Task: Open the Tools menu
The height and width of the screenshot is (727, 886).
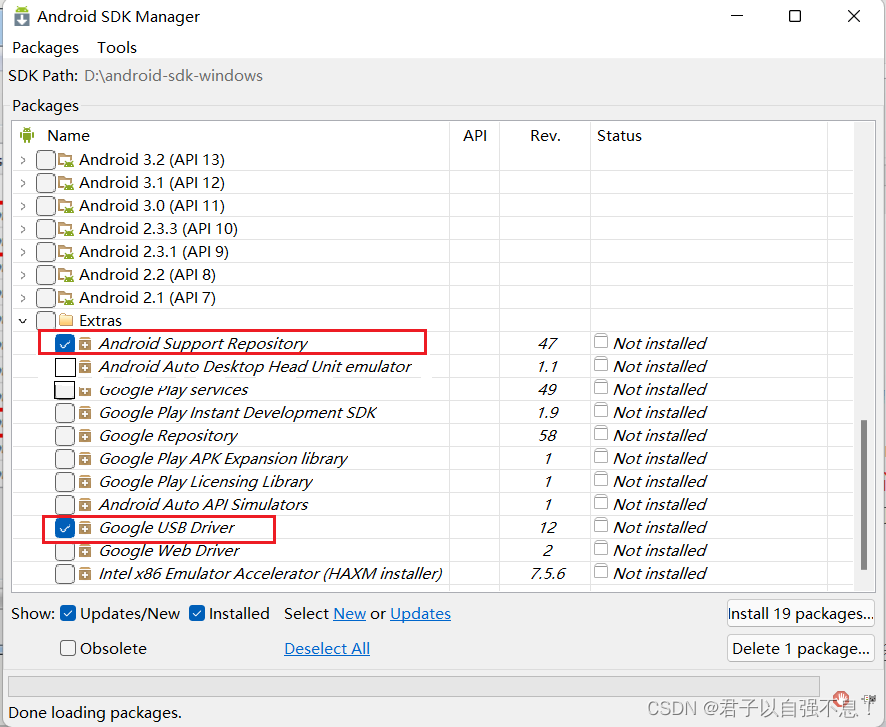Action: (117, 47)
